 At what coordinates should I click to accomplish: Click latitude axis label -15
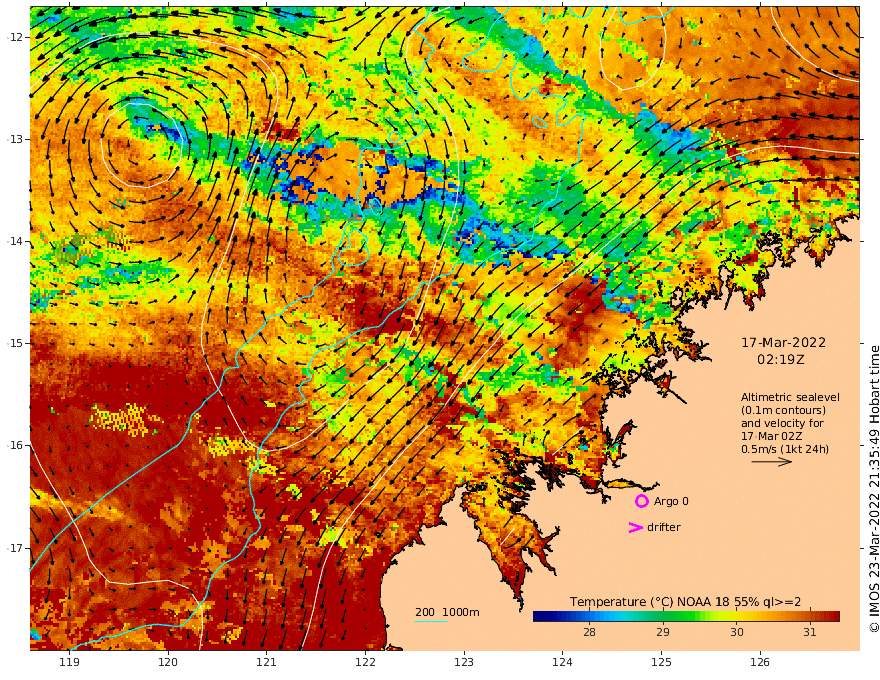pyautogui.click(x=15, y=343)
